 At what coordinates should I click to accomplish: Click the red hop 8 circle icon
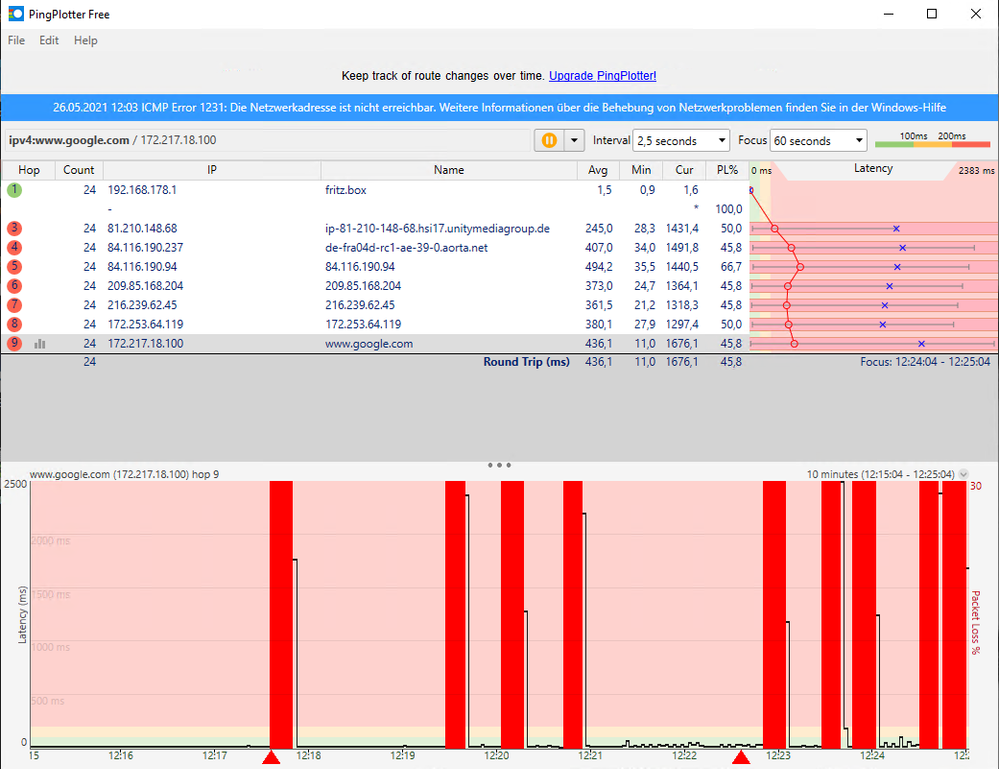pos(14,324)
